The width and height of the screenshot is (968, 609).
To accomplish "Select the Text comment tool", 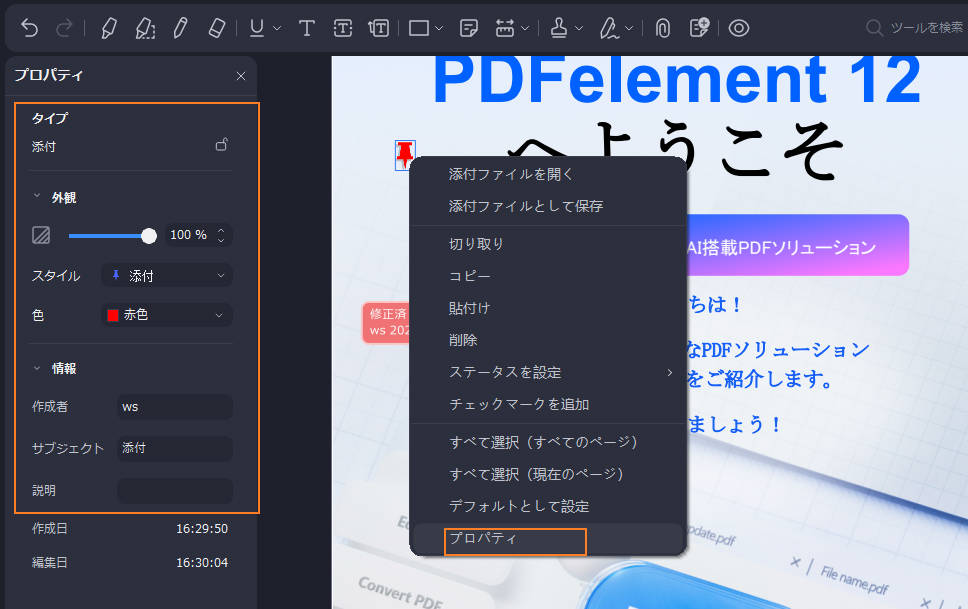I will pos(307,28).
